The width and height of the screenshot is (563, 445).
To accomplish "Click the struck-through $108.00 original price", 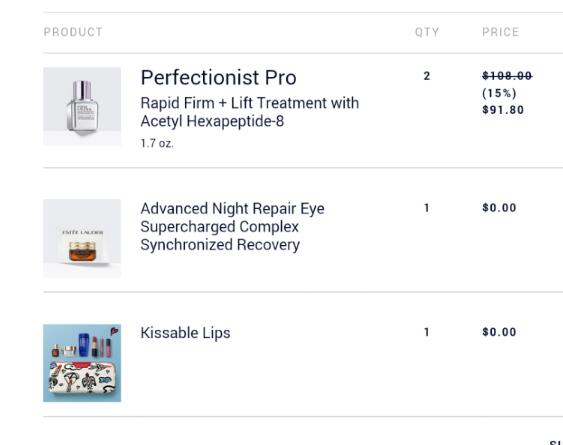I will pyautogui.click(x=507, y=76).
